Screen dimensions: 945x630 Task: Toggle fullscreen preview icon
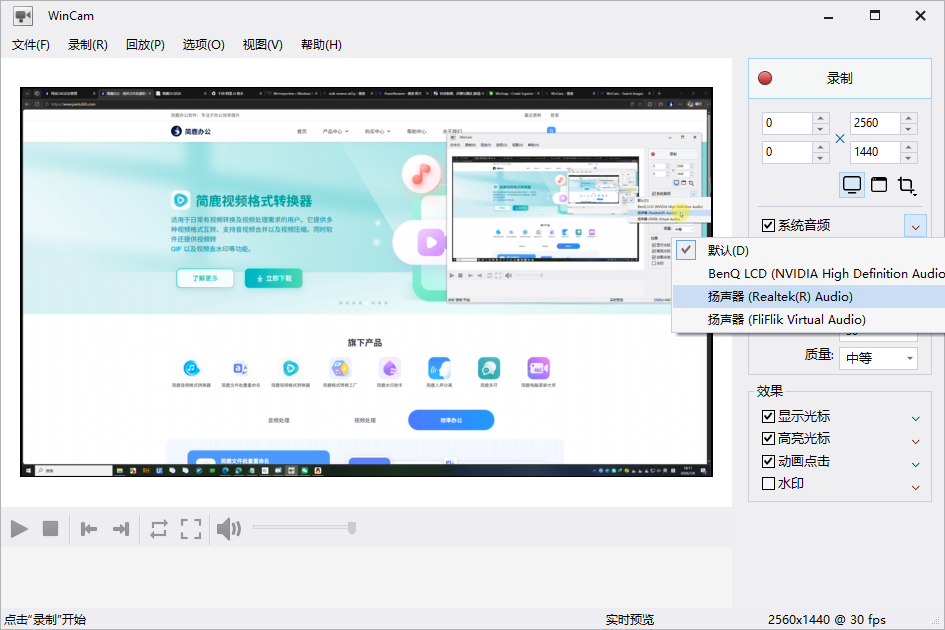[x=191, y=529]
